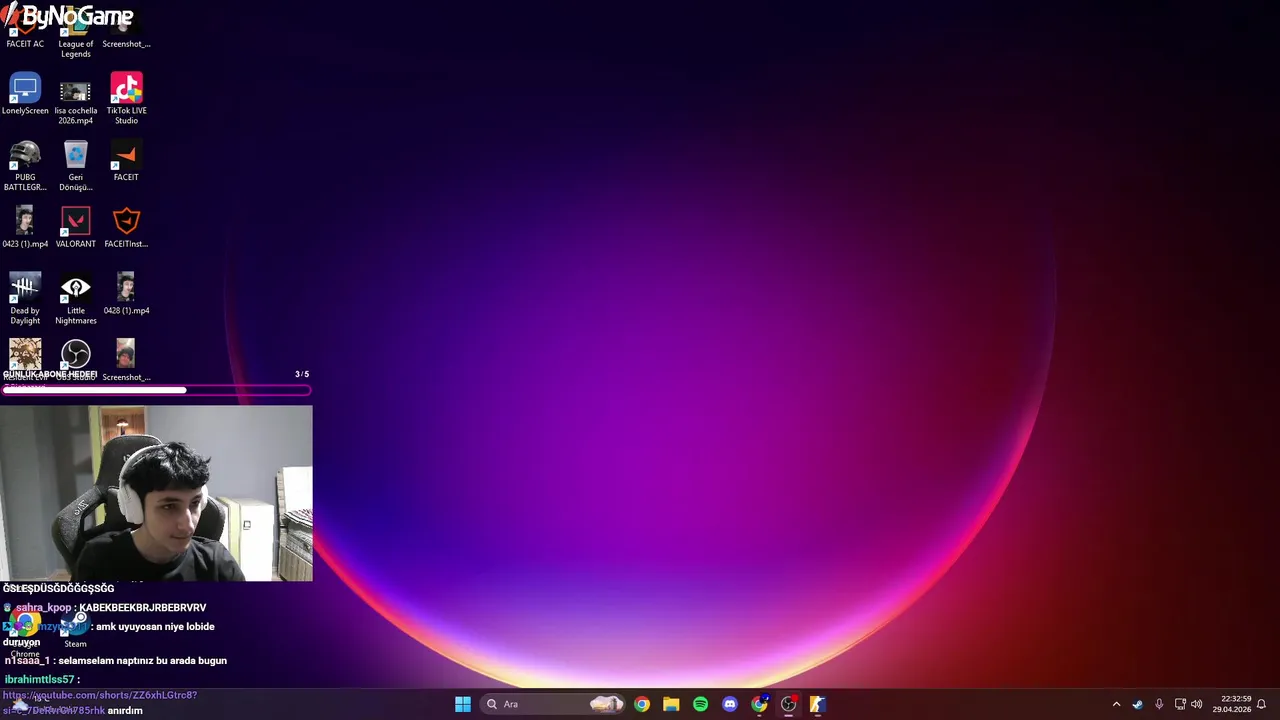Open the first Google Chrome taskbar icon
The width and height of the screenshot is (1280, 720).
click(642, 704)
